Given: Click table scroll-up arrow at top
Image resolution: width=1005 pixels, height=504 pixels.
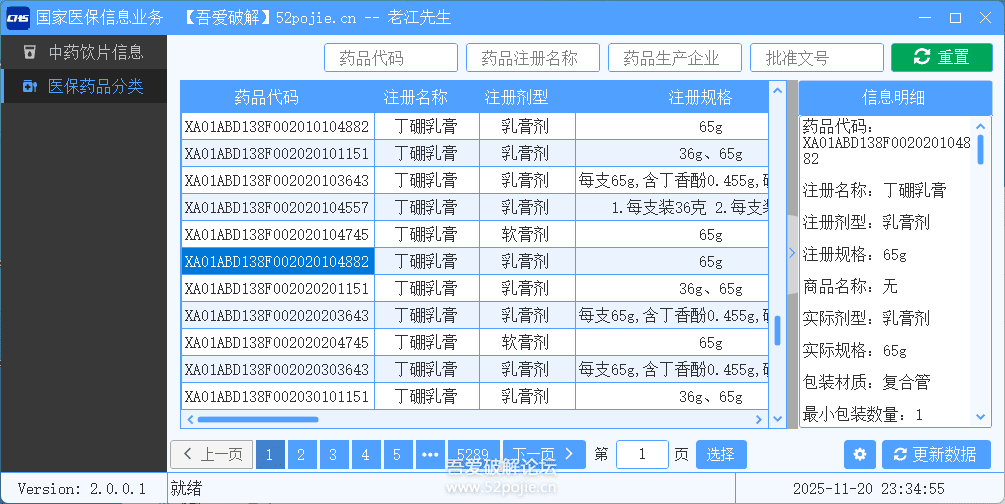Looking at the screenshot, I should tap(777, 90).
